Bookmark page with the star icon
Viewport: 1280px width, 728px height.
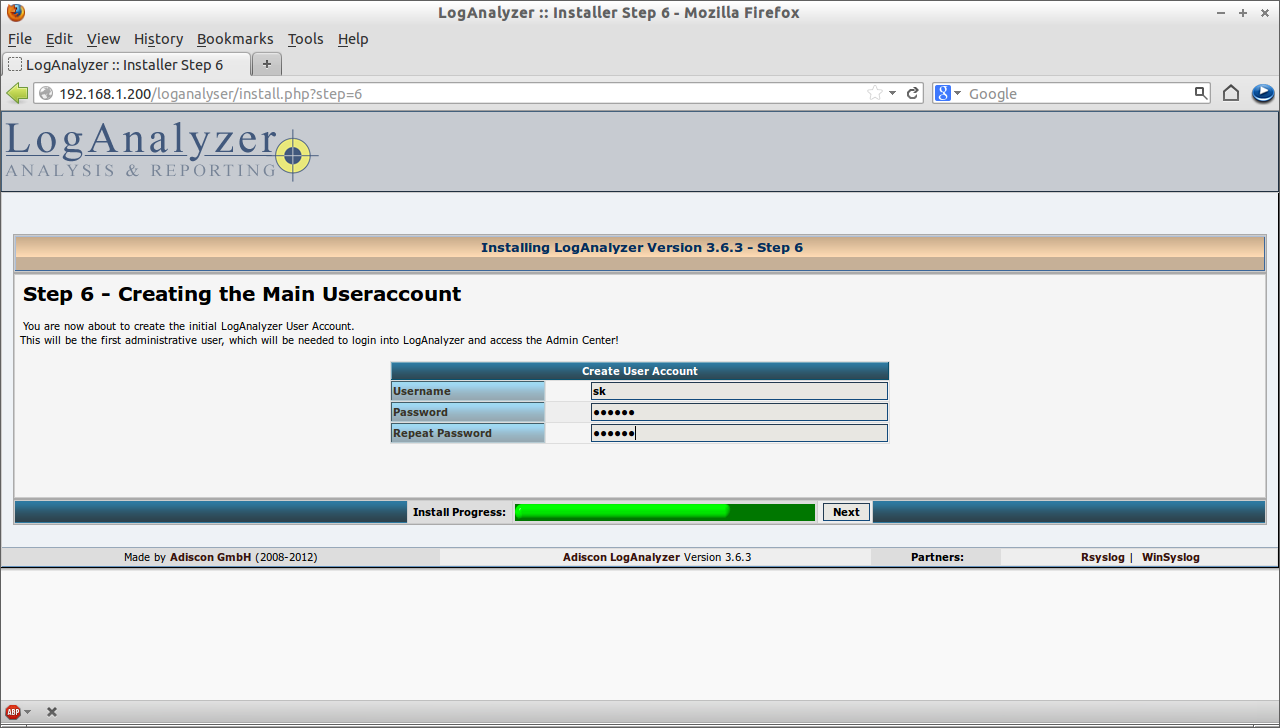tap(875, 93)
